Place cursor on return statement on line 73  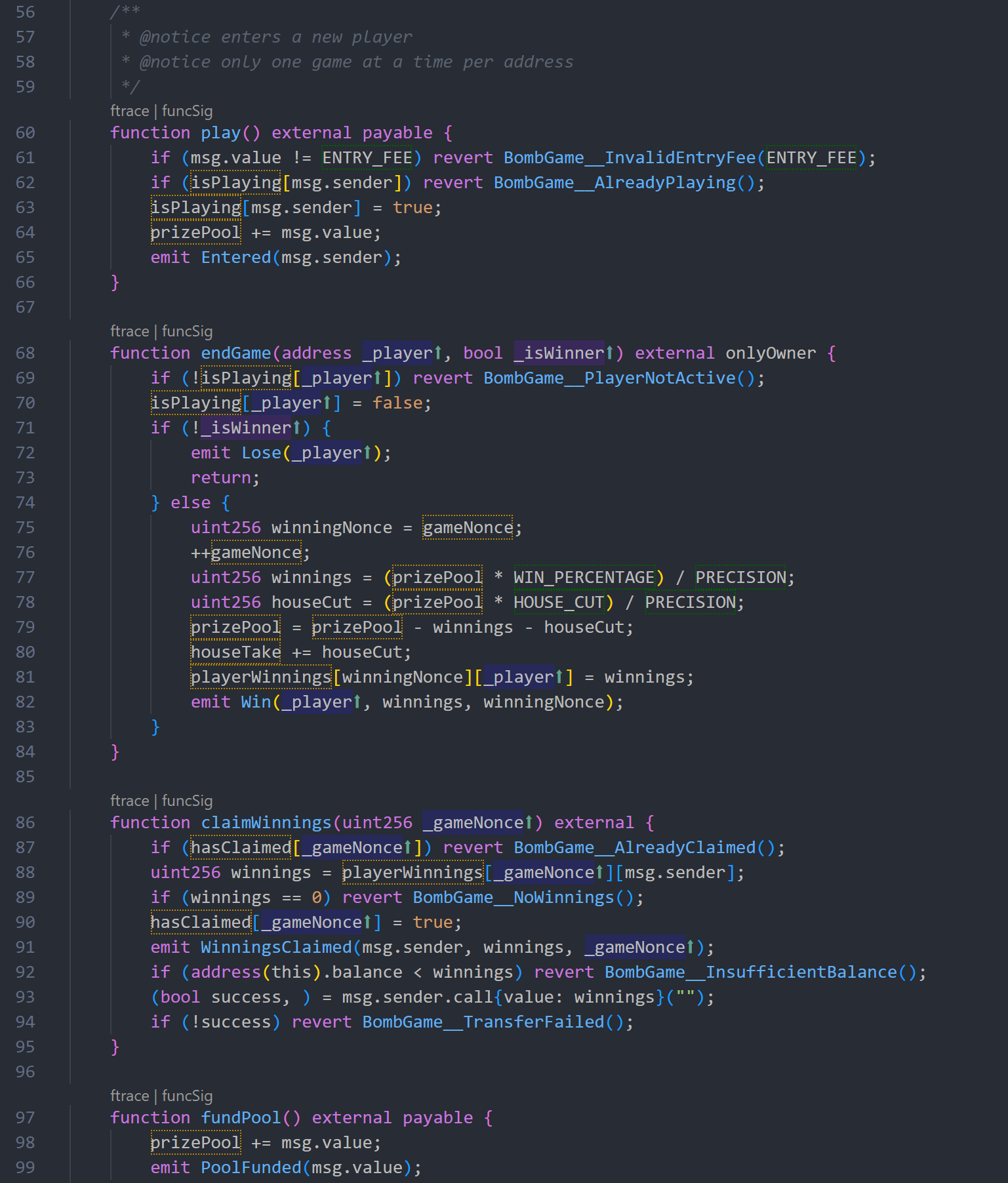click(x=221, y=477)
